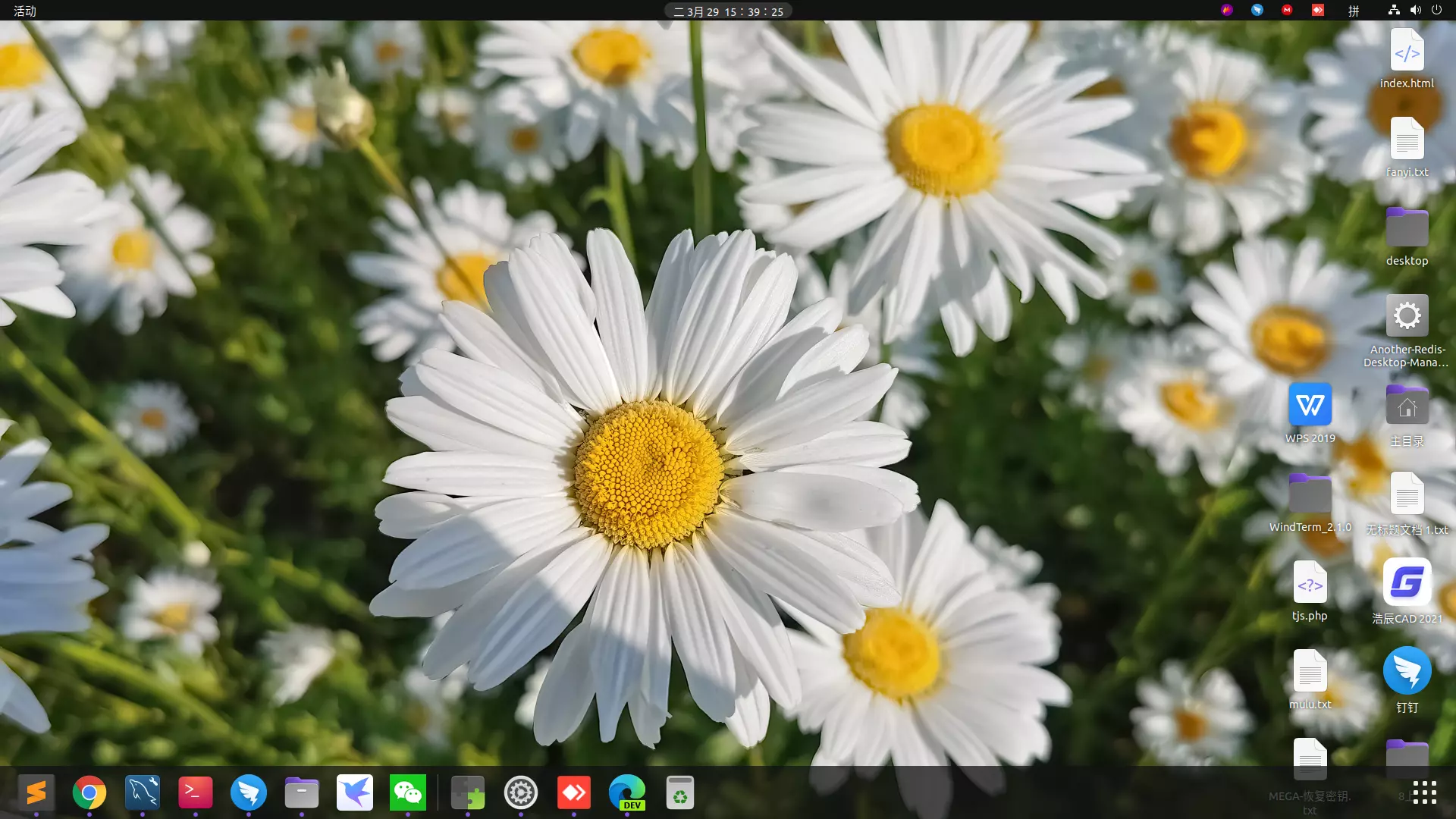
Task: Open WeChat from the dock
Action: coord(408,793)
